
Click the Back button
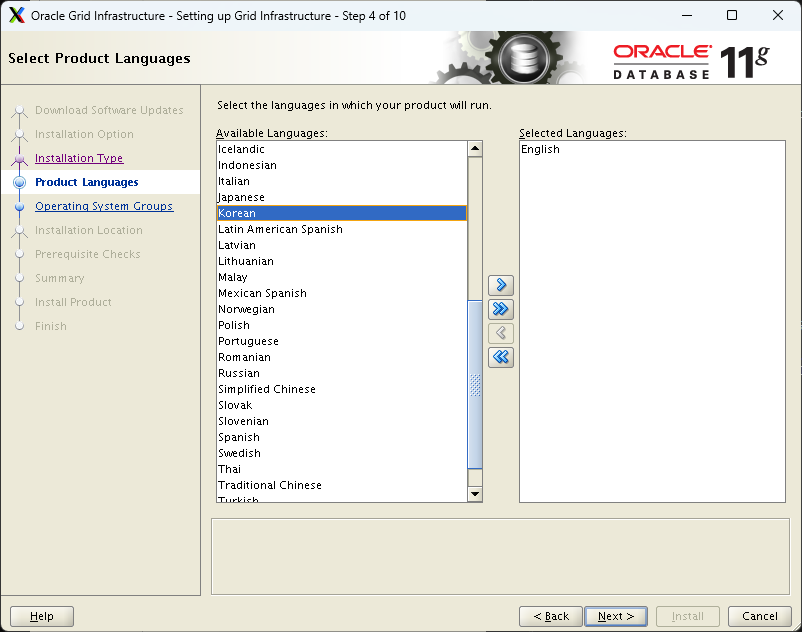(x=551, y=616)
